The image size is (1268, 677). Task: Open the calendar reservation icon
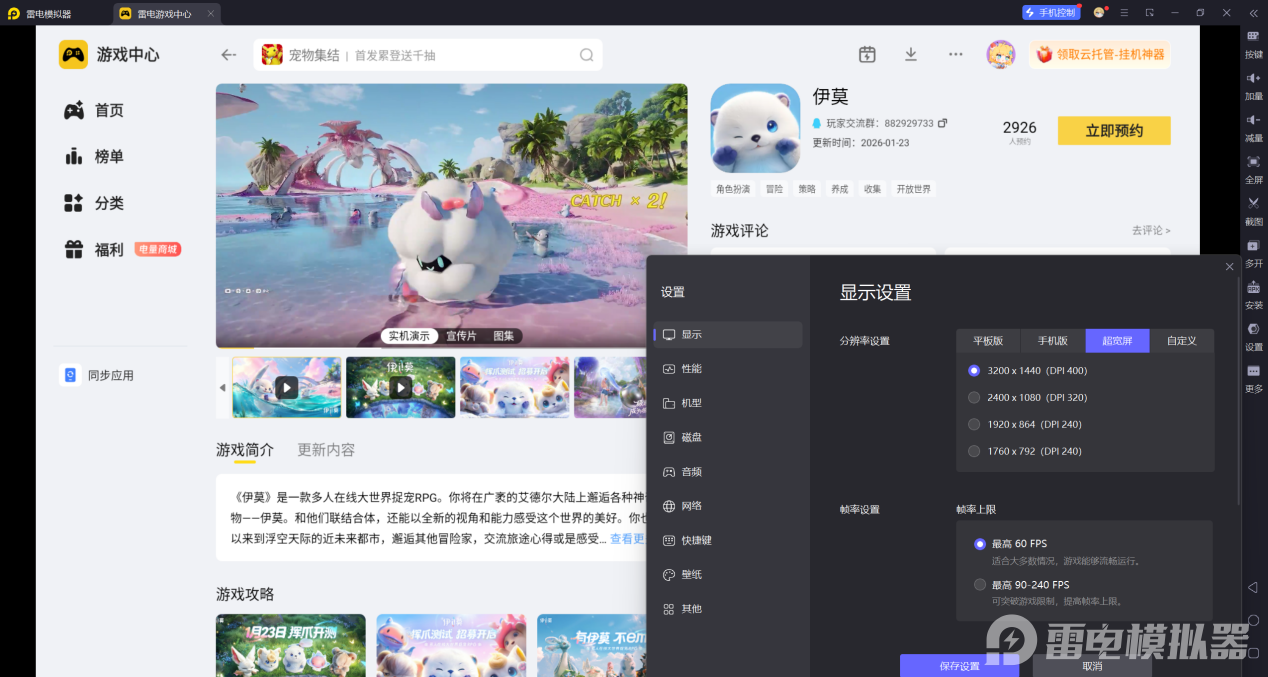[x=867, y=55]
